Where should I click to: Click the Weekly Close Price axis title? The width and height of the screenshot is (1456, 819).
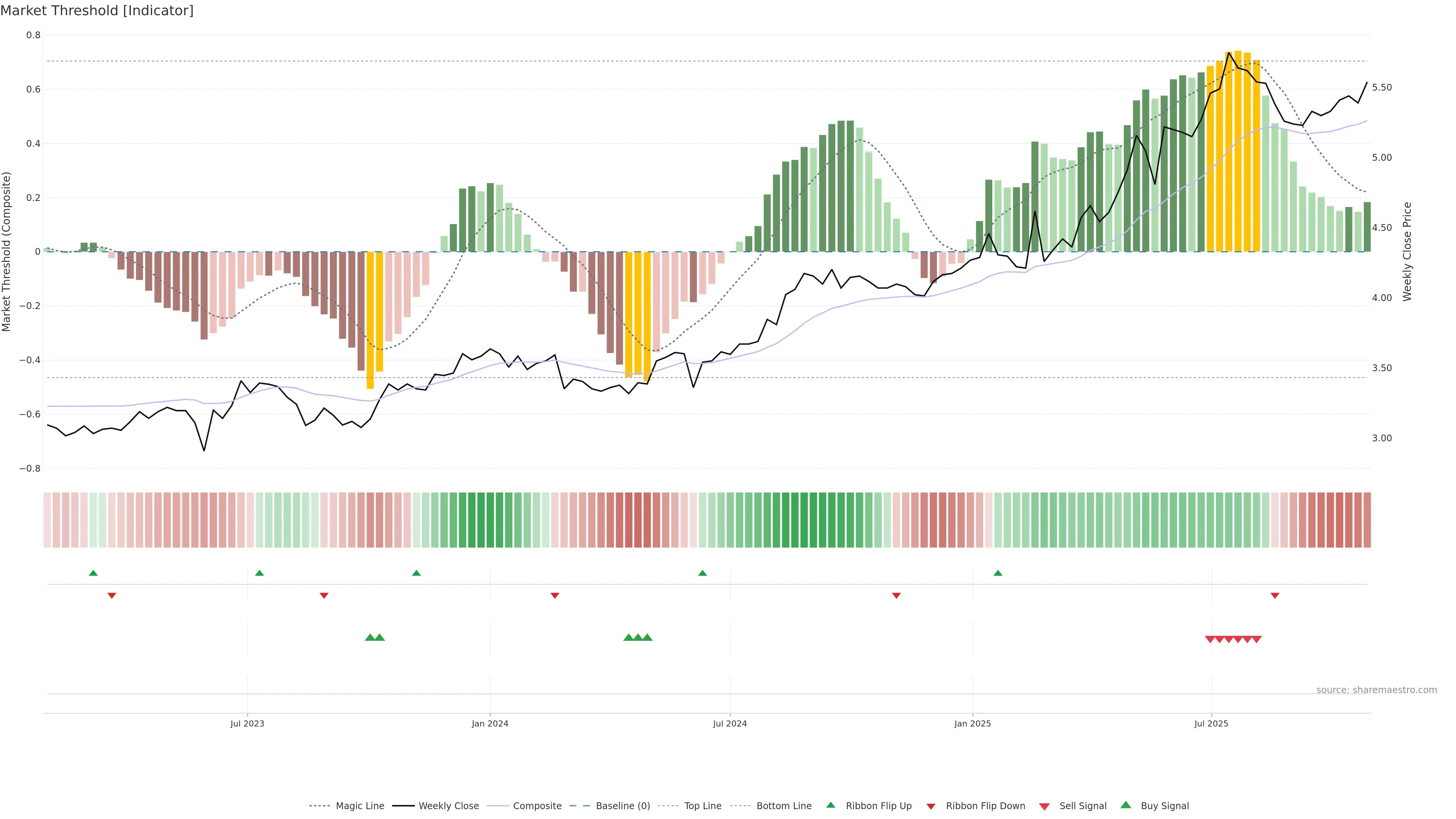click(x=1407, y=251)
